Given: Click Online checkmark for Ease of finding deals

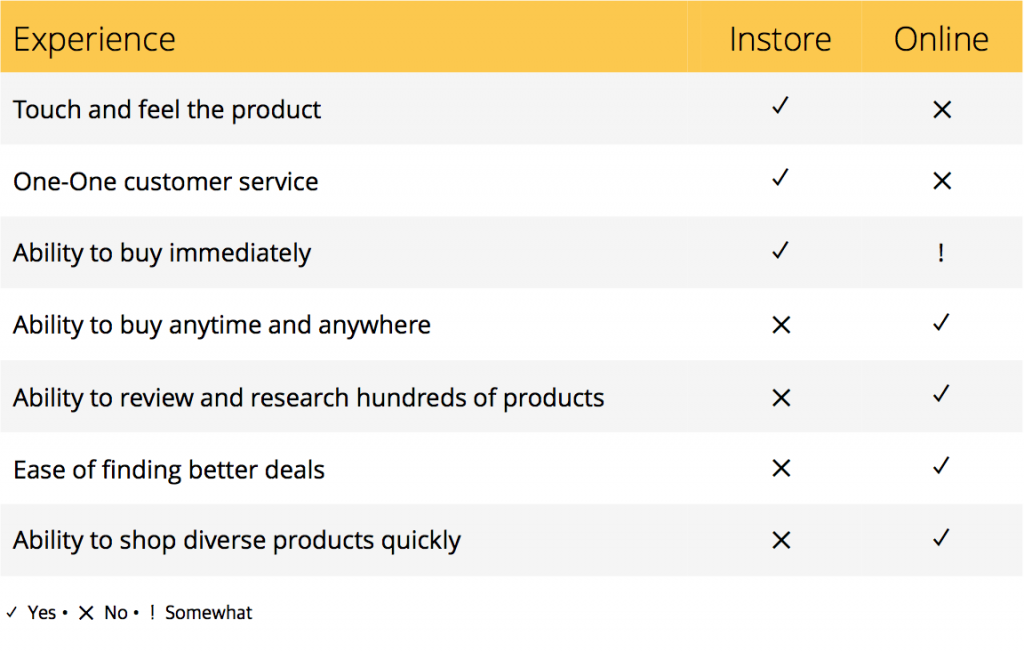Looking at the screenshot, I should 941,465.
